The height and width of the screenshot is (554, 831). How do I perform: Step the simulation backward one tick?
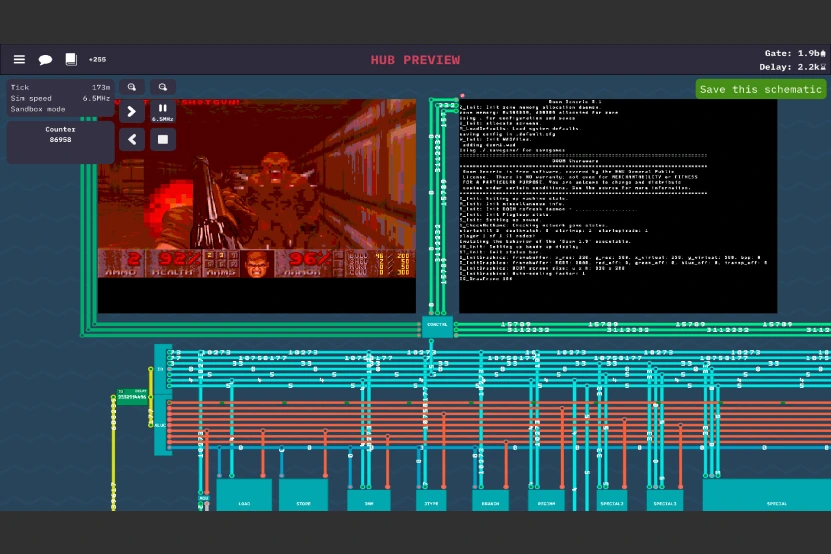[131, 139]
